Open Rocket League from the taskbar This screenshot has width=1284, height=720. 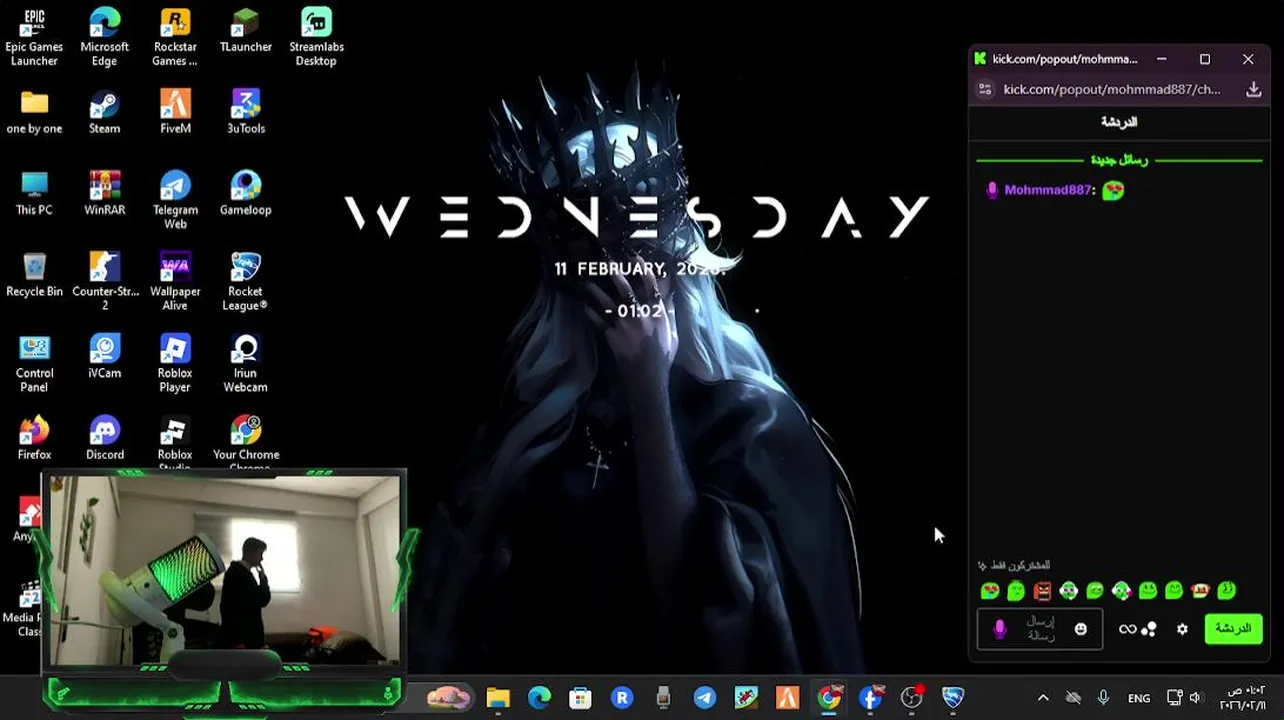point(953,697)
